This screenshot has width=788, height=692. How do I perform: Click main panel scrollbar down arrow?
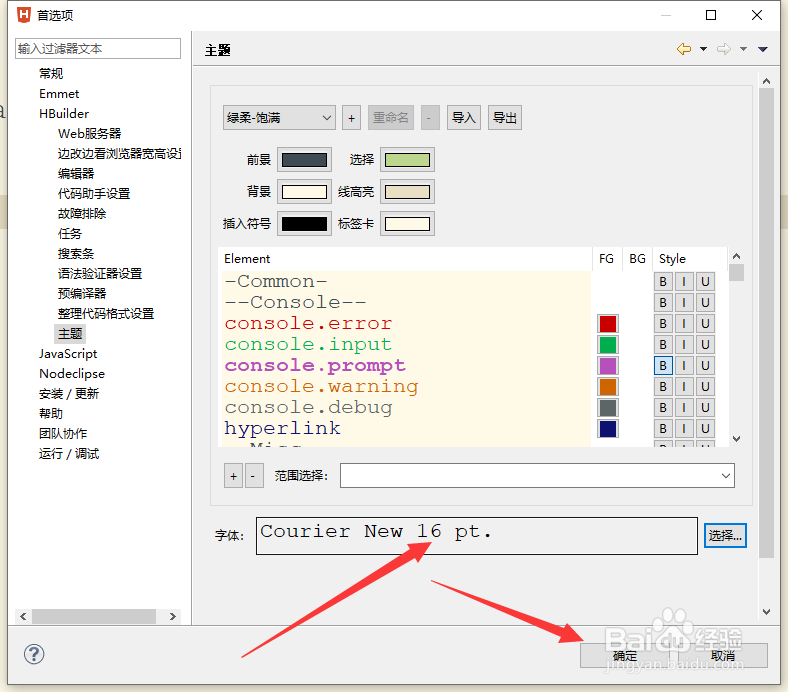(766, 612)
